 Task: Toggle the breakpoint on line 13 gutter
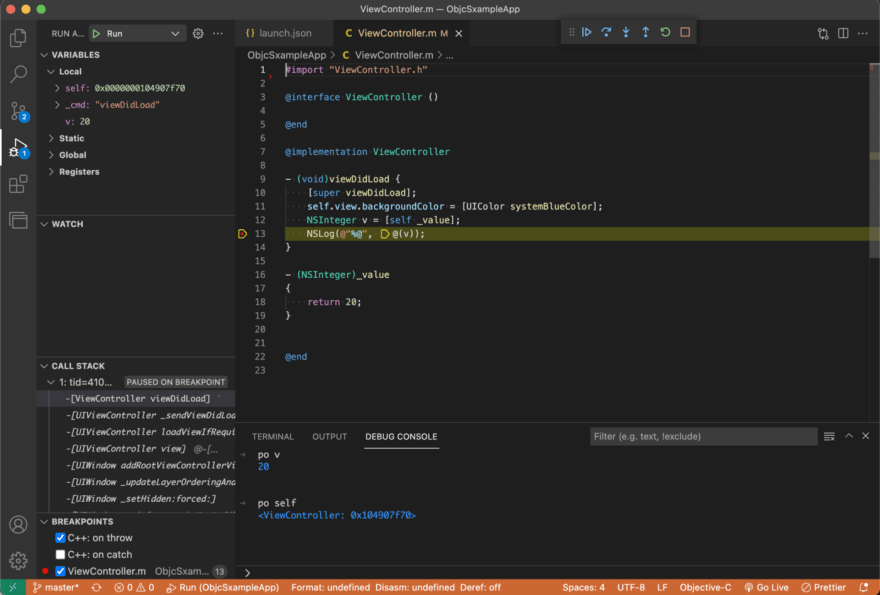pos(242,234)
